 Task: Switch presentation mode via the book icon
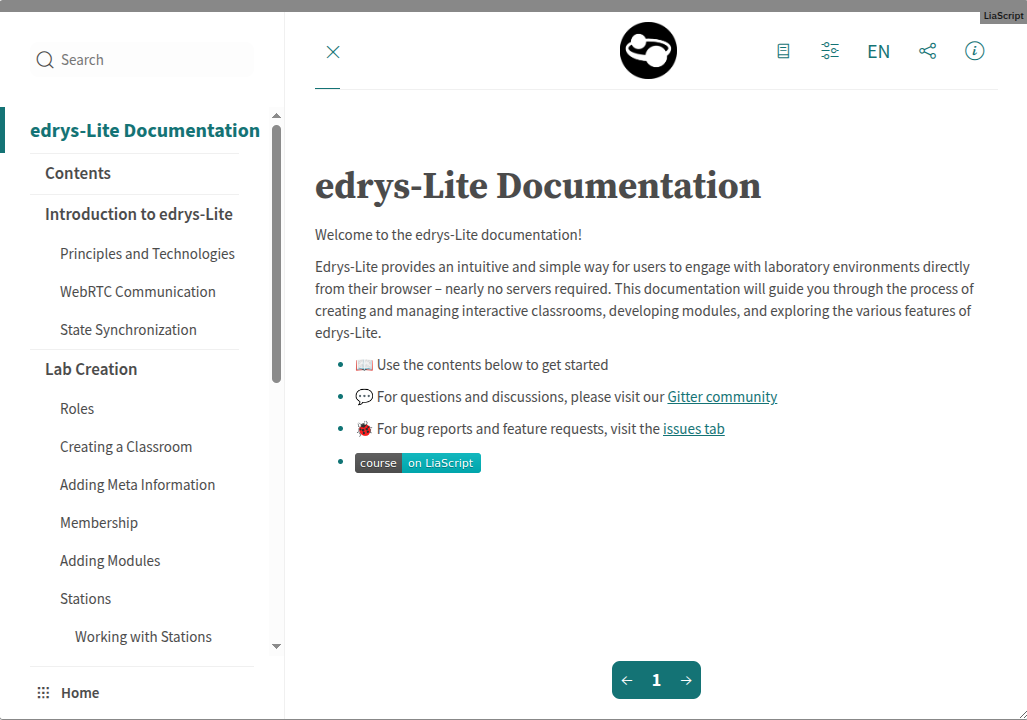[783, 51]
